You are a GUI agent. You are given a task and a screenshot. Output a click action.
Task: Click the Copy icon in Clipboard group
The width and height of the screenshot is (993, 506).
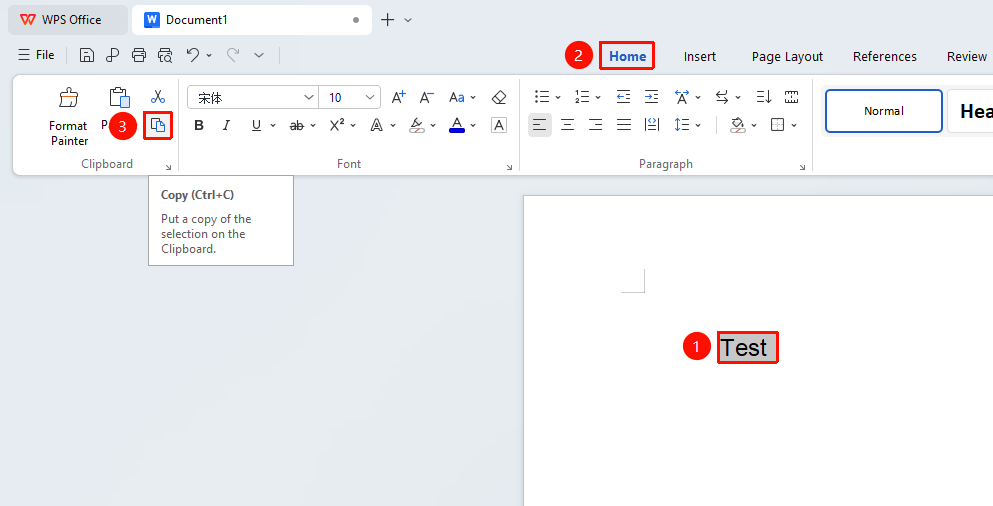coord(158,125)
